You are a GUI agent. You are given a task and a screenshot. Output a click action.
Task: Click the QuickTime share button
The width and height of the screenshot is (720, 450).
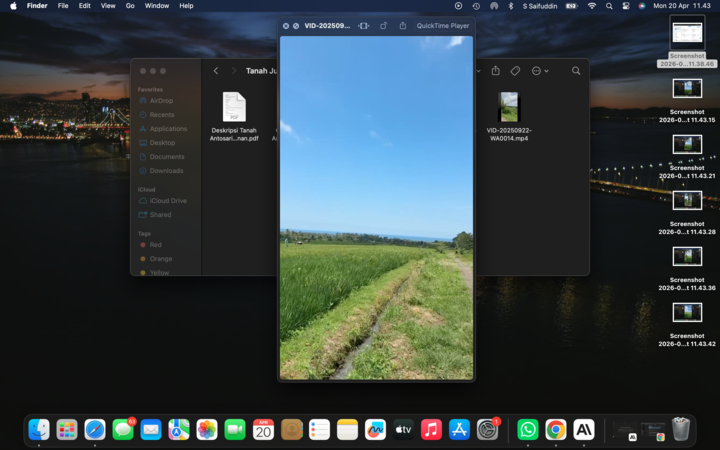tap(402, 26)
